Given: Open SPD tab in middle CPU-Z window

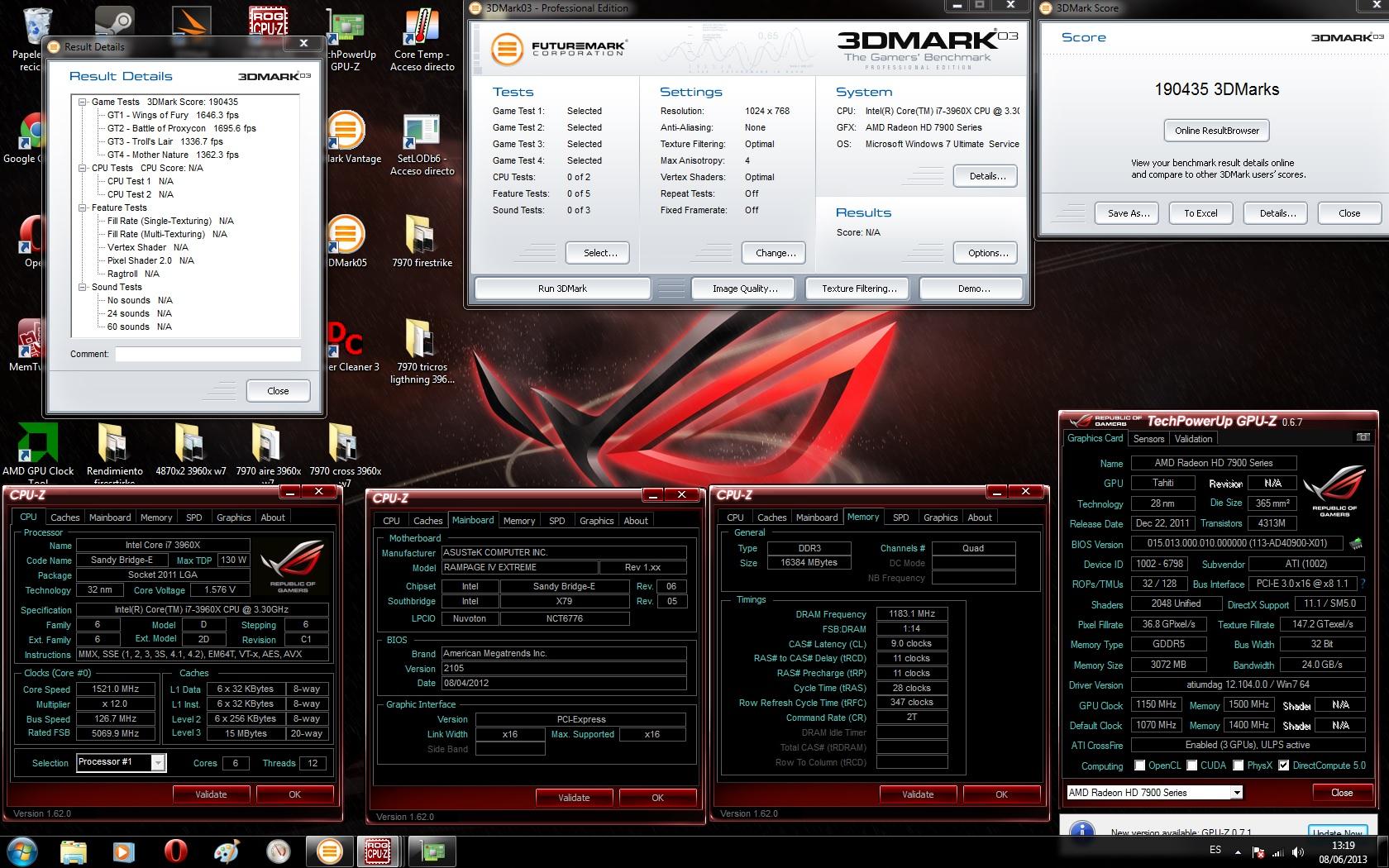Looking at the screenshot, I should point(557,521).
